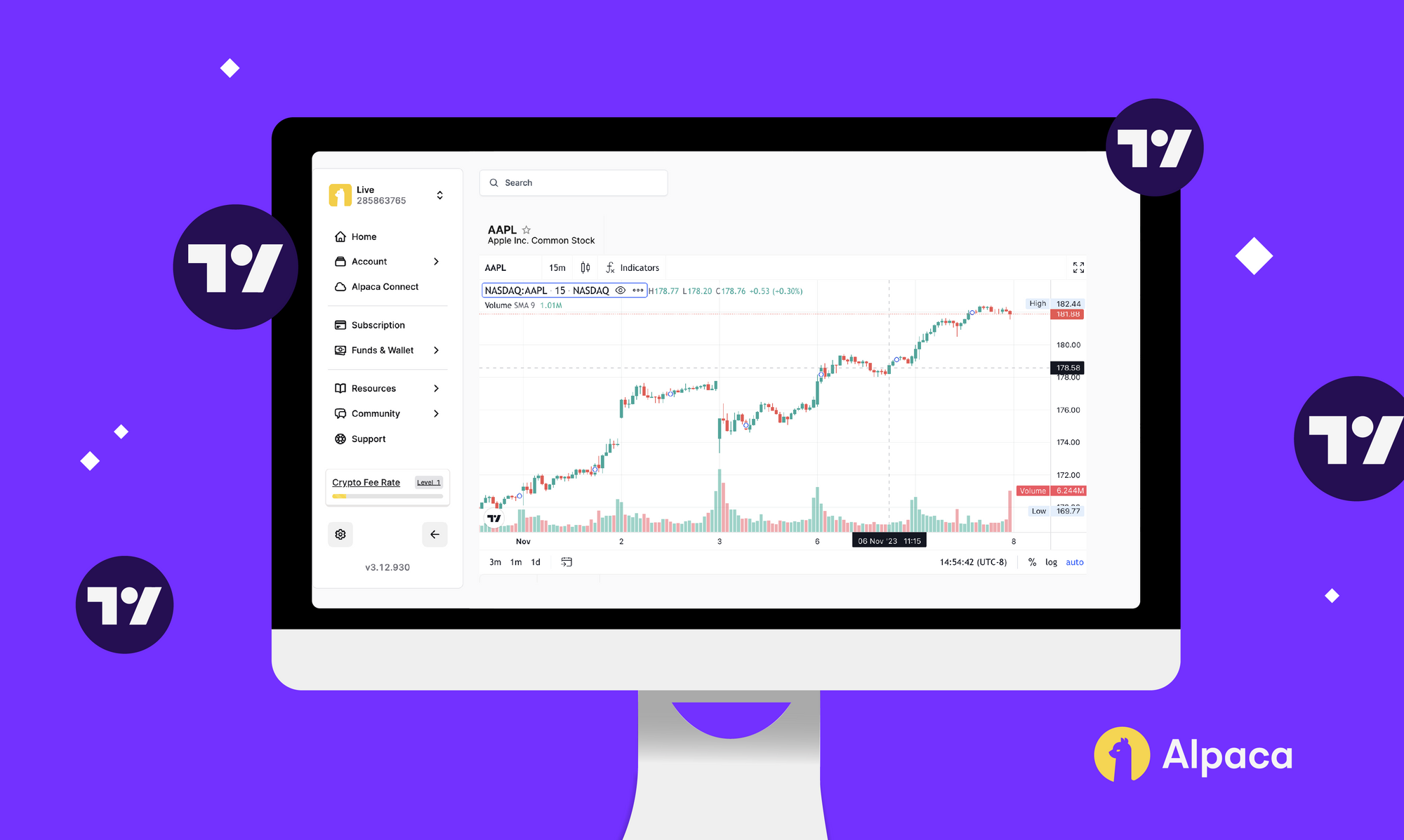
Task: Click the fullscreen expand icon on chart
Action: (x=1078, y=268)
